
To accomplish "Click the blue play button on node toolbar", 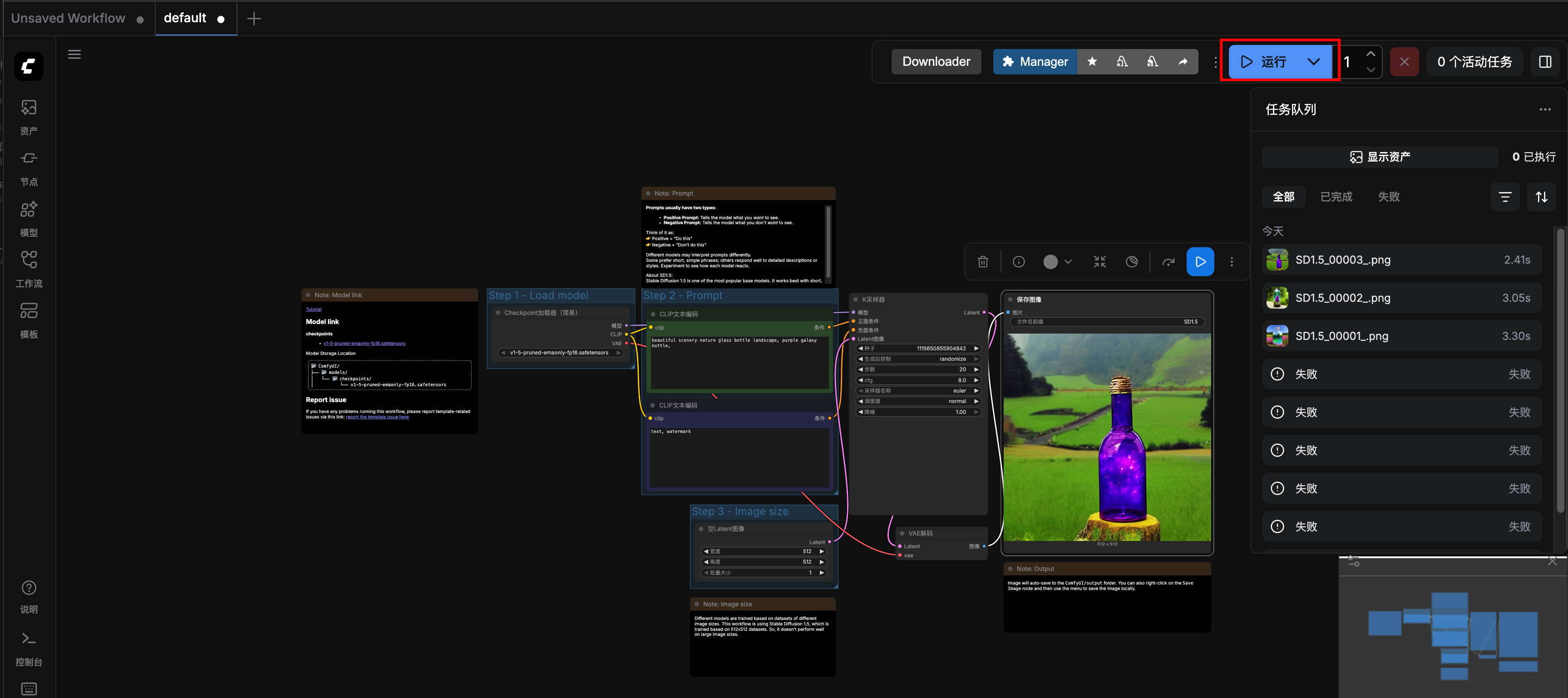I will coord(1200,262).
